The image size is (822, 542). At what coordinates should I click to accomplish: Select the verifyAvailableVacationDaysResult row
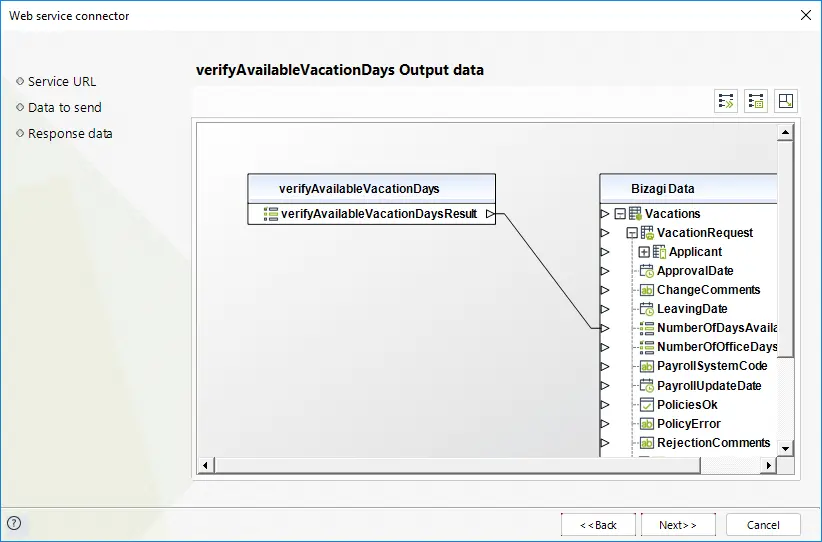coord(372,214)
